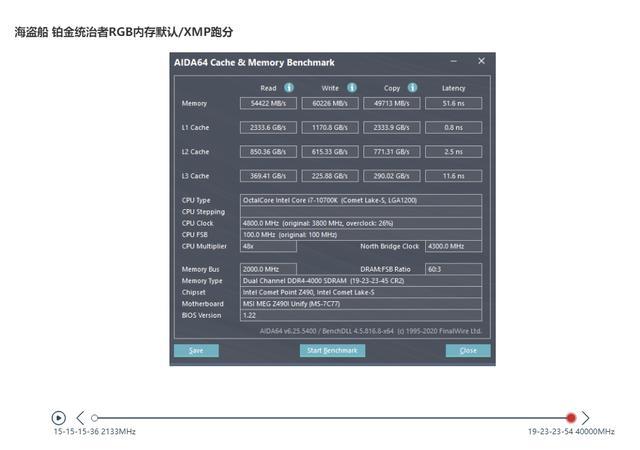Click Memory Write value 60226 MB/s
The height and width of the screenshot is (450, 640).
[330, 103]
